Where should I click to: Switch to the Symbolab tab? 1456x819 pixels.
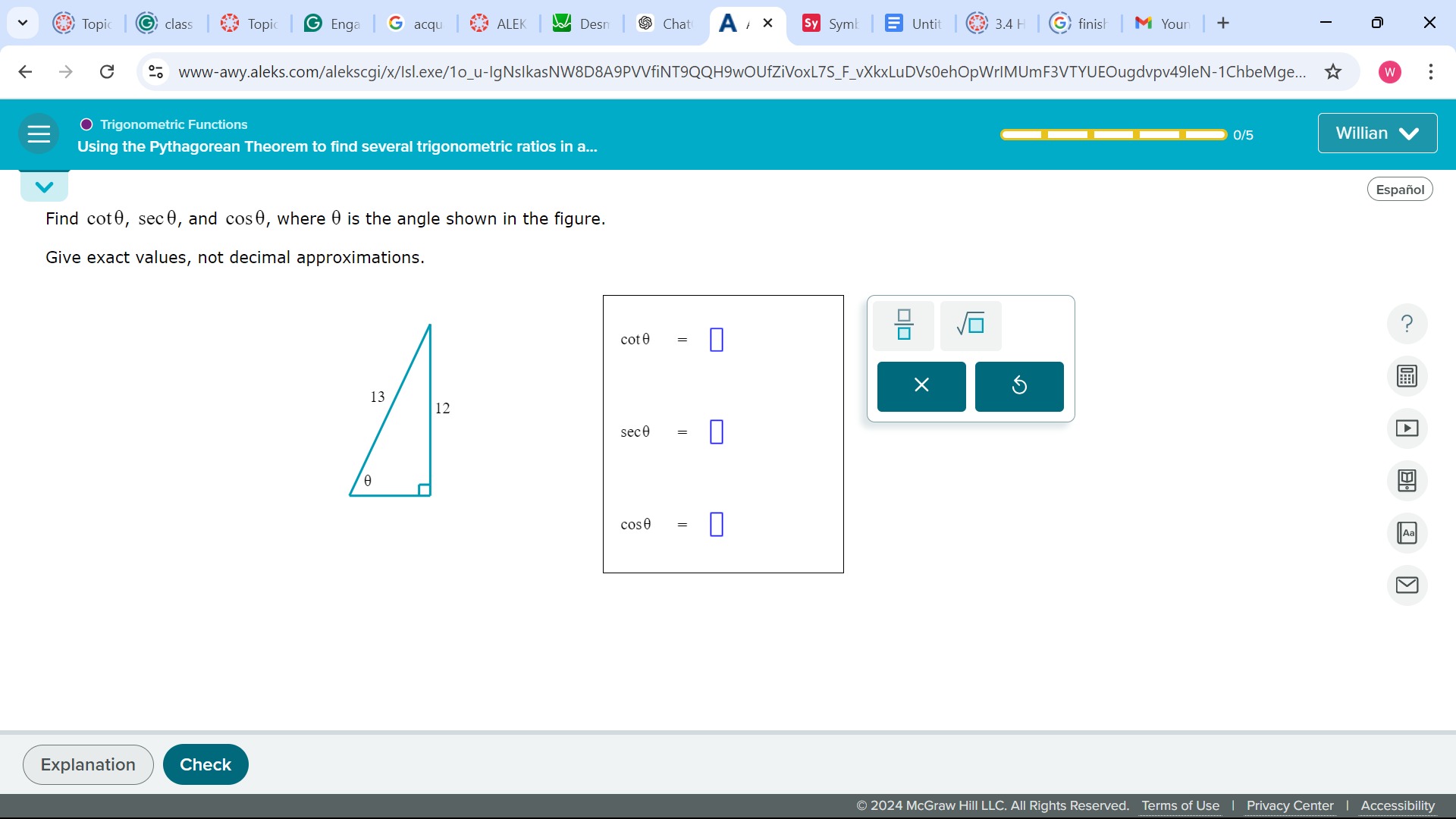point(830,24)
